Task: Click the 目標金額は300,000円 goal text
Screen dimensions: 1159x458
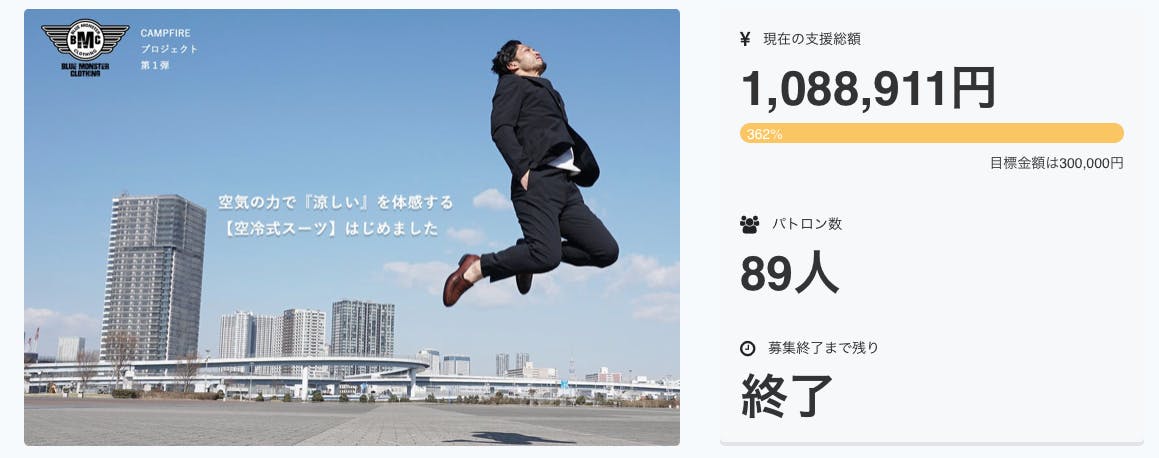Action: click(1056, 163)
